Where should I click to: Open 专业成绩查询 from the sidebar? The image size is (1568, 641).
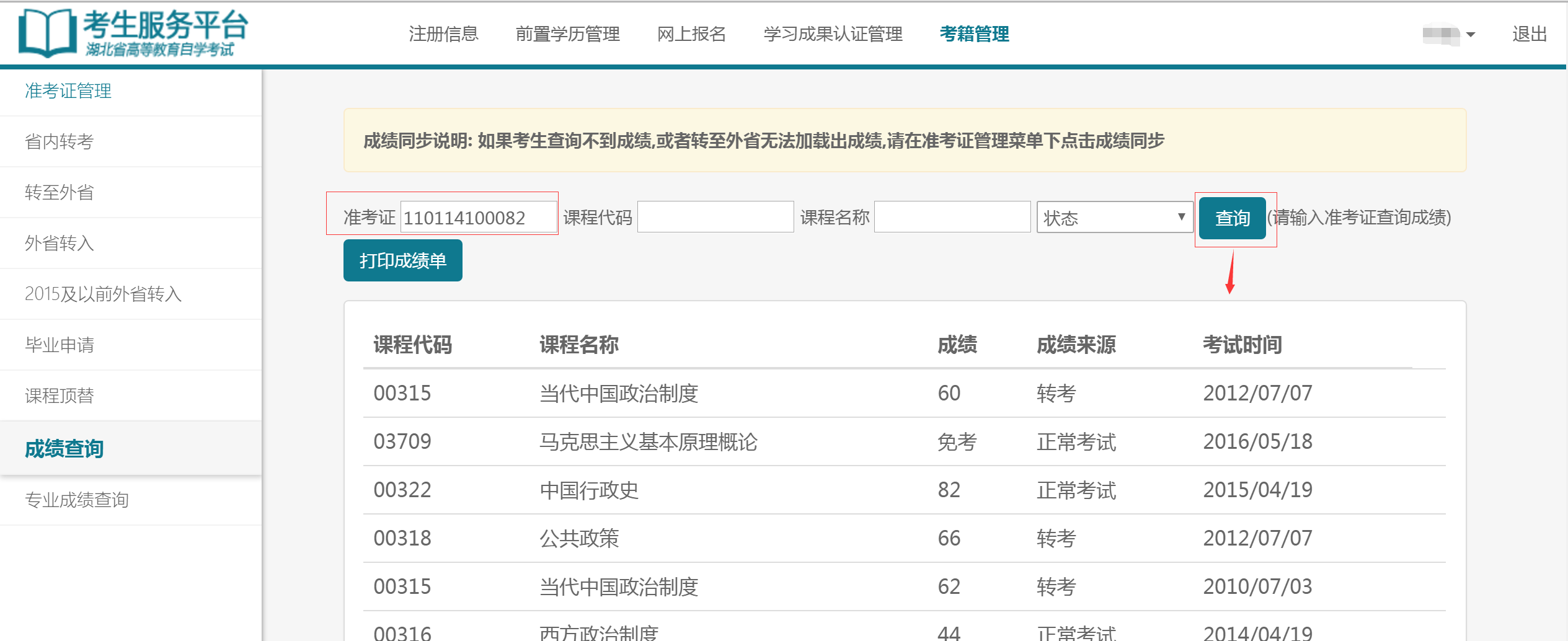[x=76, y=500]
